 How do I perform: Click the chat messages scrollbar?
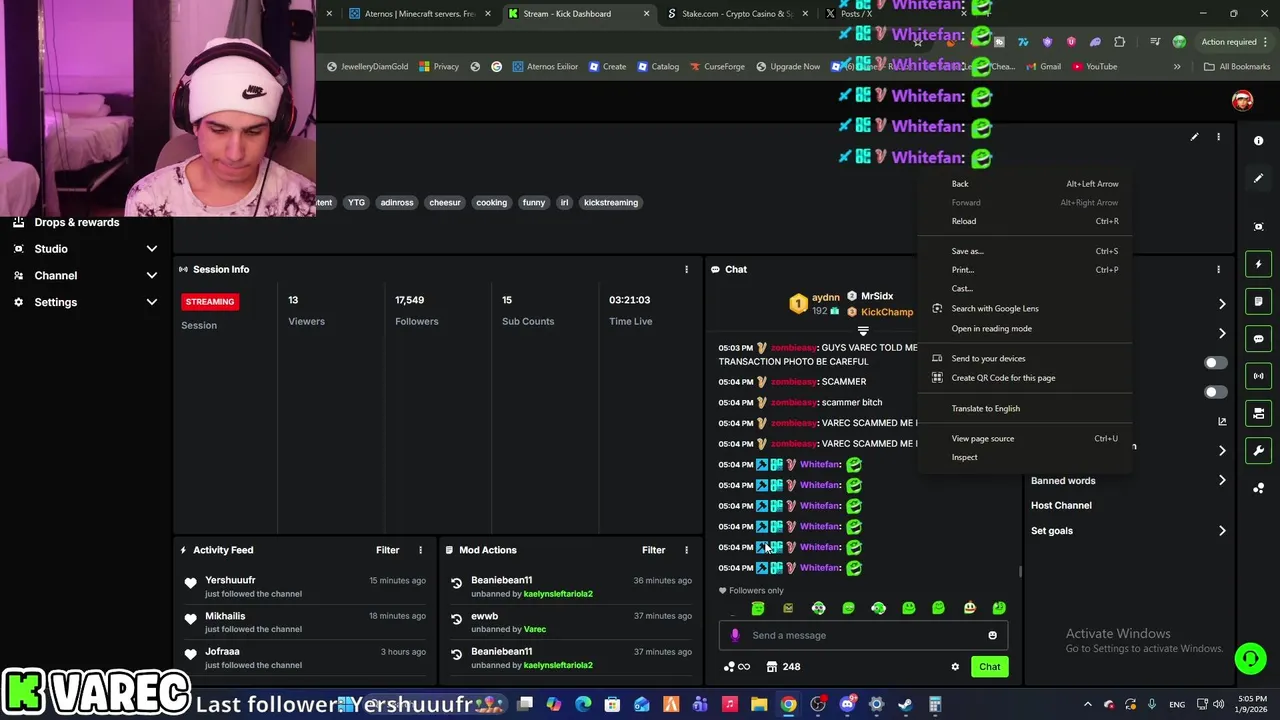click(1020, 572)
